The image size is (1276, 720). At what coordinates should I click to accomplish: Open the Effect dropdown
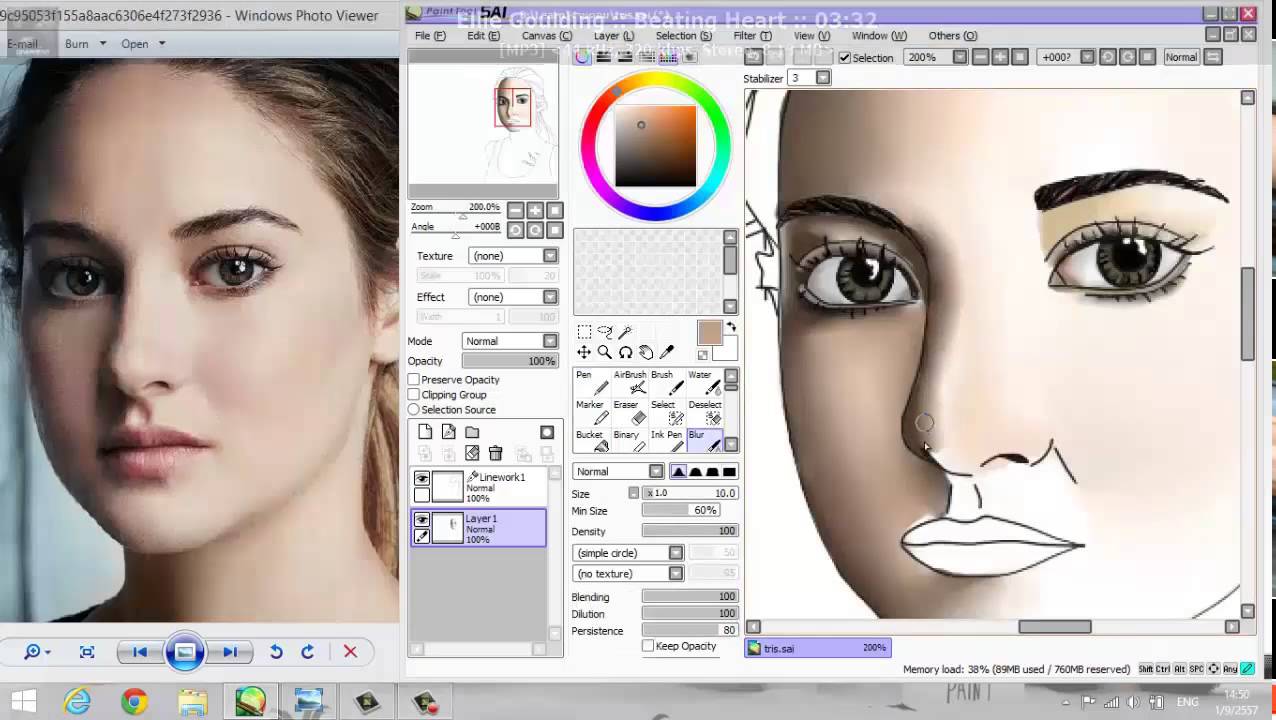(x=513, y=297)
